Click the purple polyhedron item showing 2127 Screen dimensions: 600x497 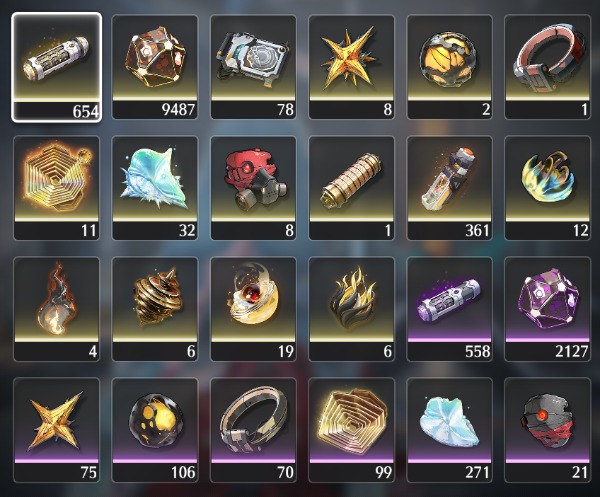coord(548,309)
